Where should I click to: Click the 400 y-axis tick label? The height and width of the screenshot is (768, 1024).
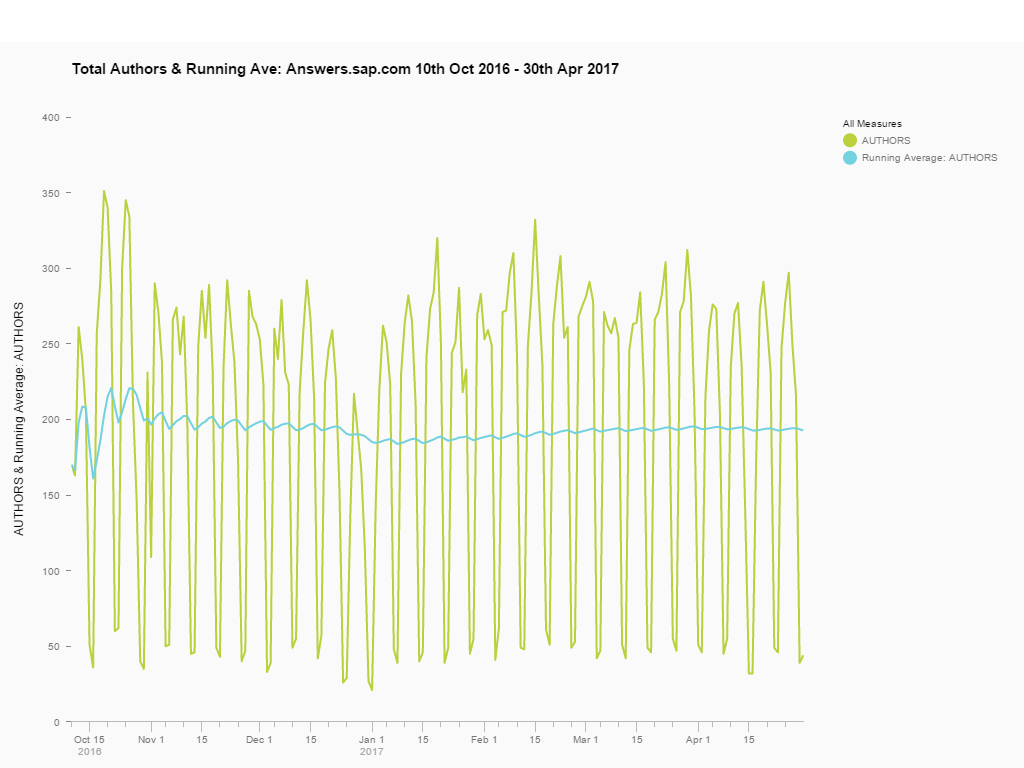tap(50, 118)
